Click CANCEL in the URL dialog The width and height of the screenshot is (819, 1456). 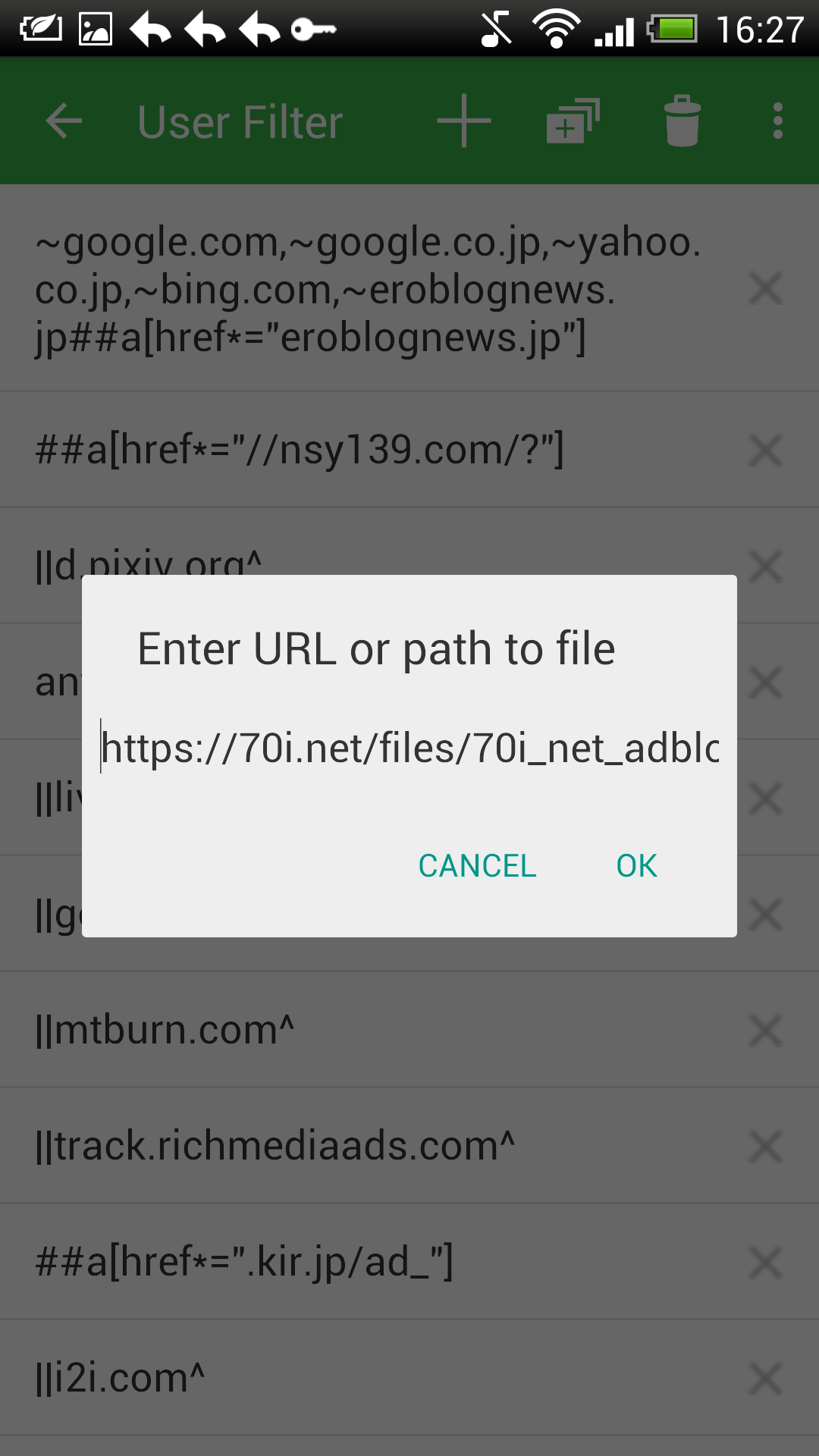(477, 866)
